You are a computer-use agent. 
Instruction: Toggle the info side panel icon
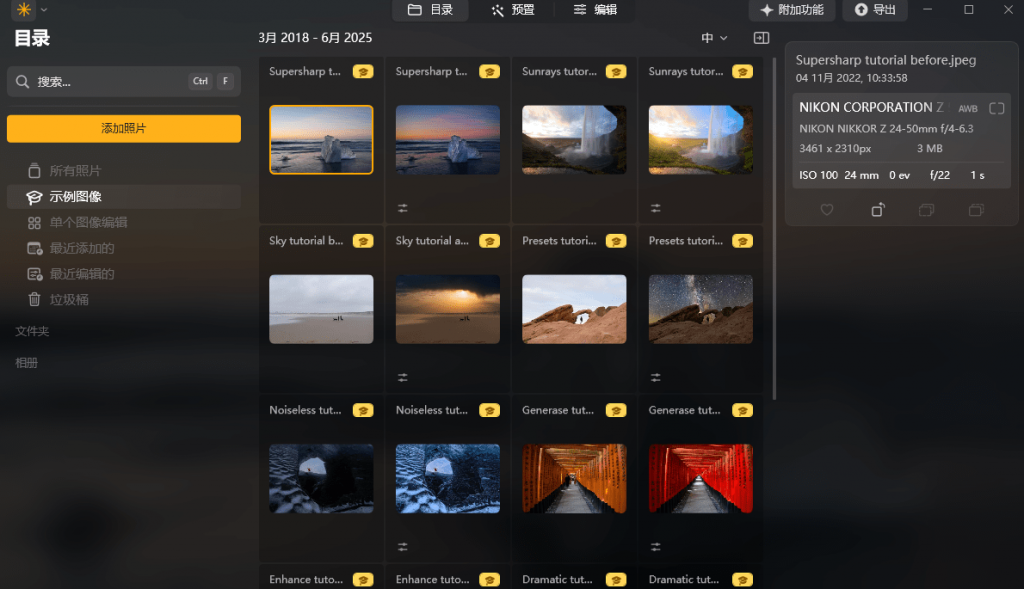(761, 38)
